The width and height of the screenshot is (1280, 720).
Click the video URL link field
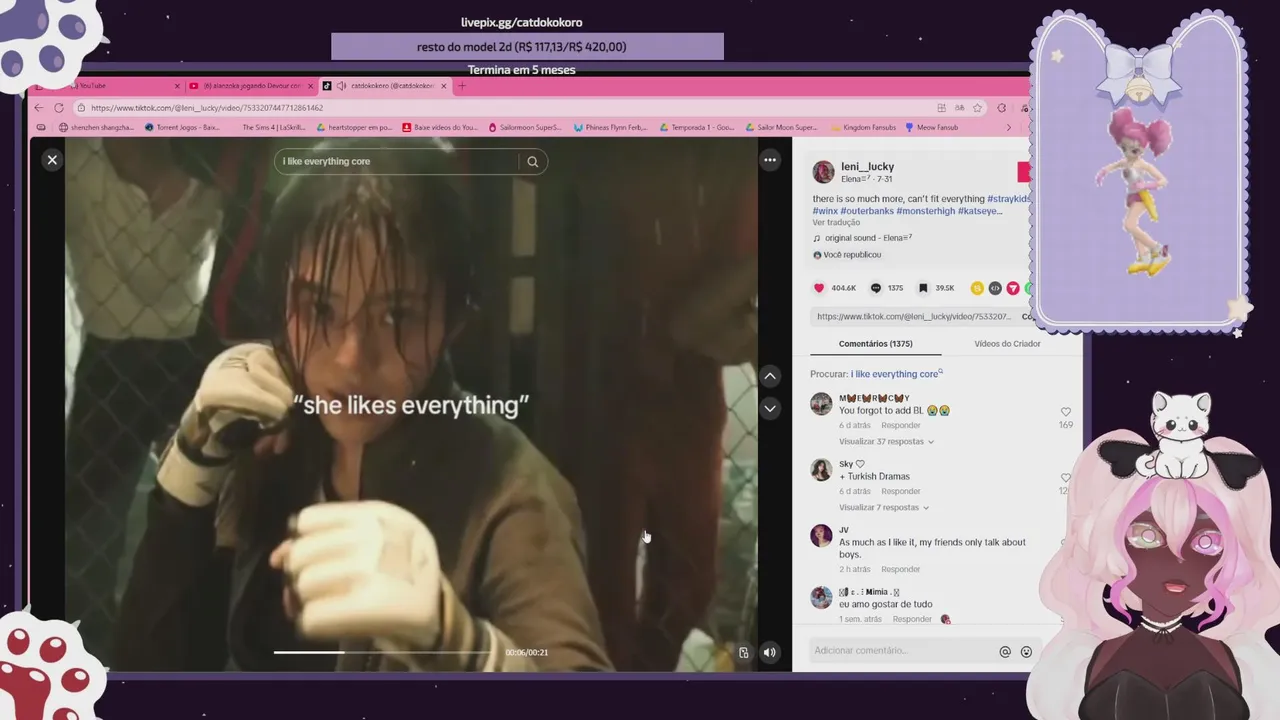coord(914,317)
